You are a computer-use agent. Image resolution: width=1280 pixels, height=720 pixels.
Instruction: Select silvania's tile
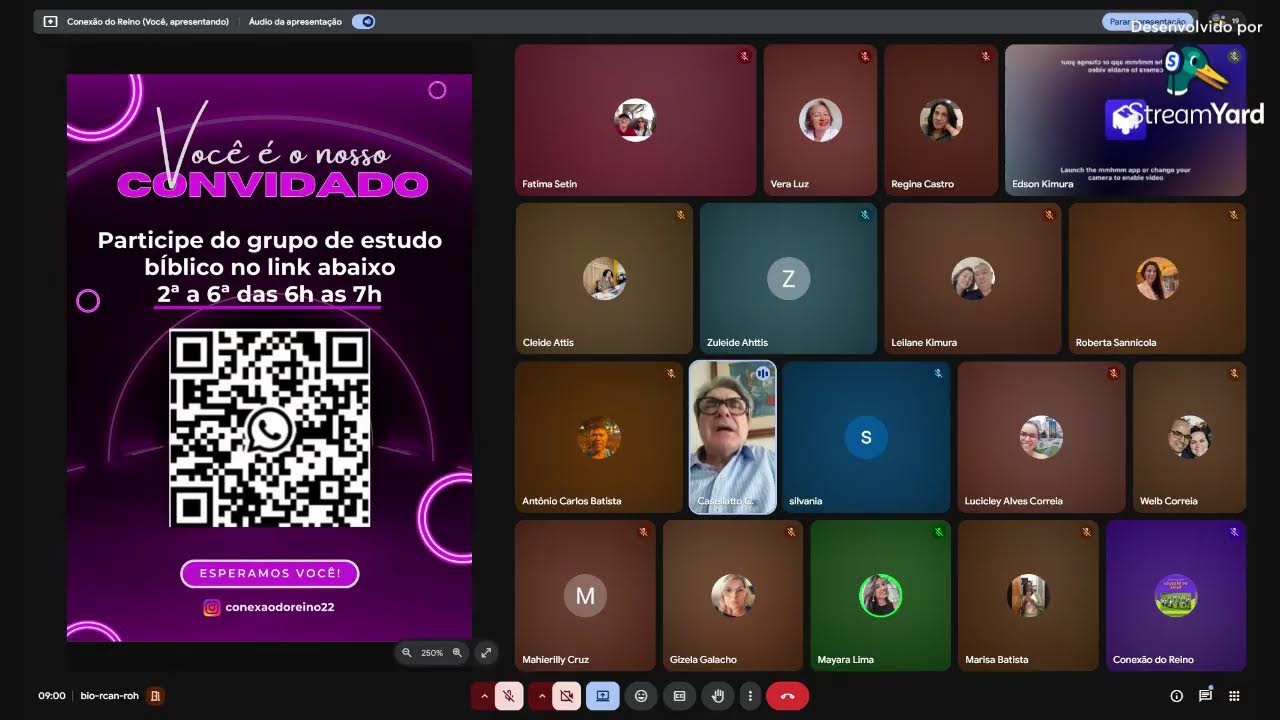[866, 437]
